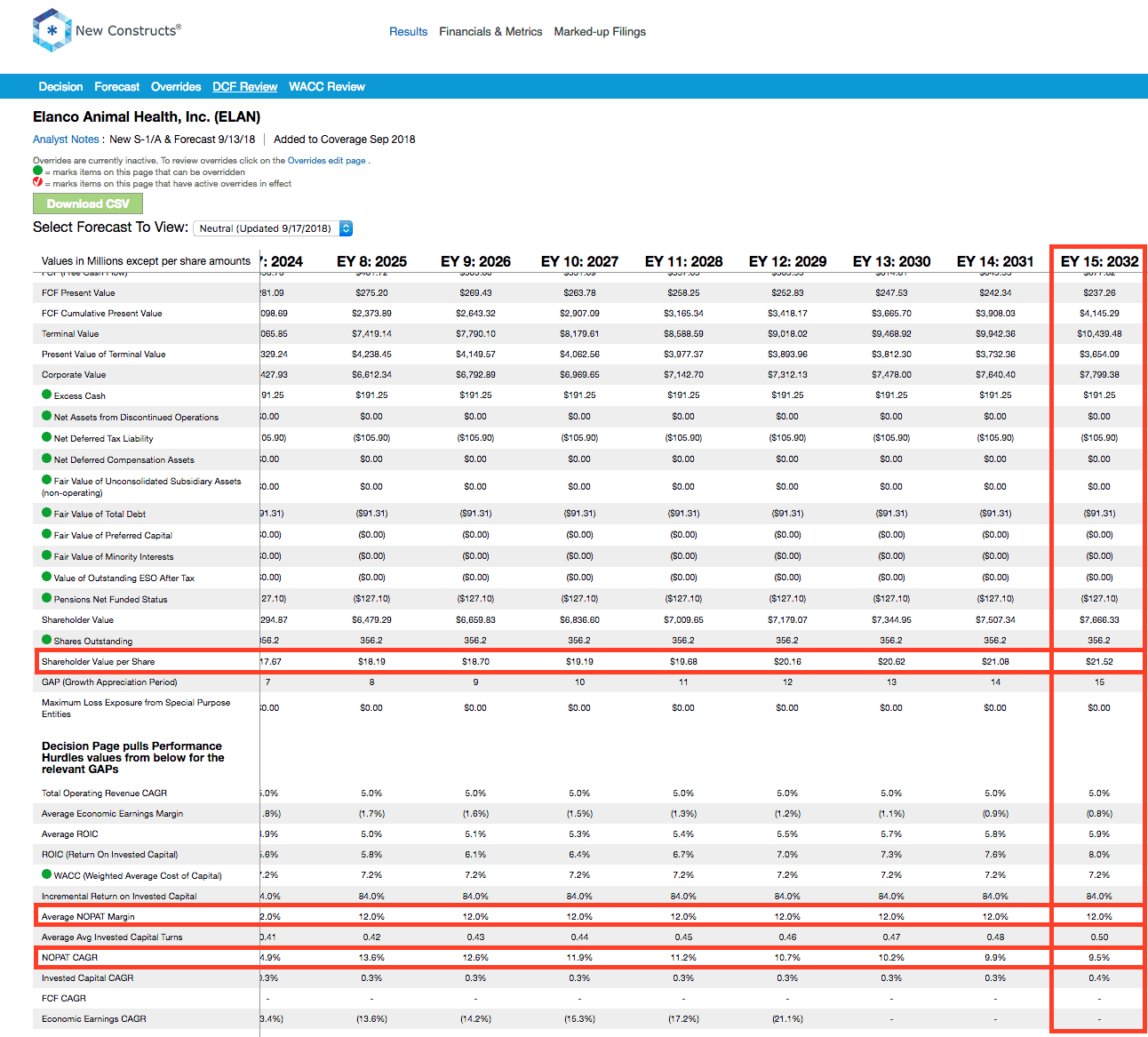Click green dot beside Net Assets from Discontinued Operations
Screen dimensions: 1148x1037
[x=47, y=416]
